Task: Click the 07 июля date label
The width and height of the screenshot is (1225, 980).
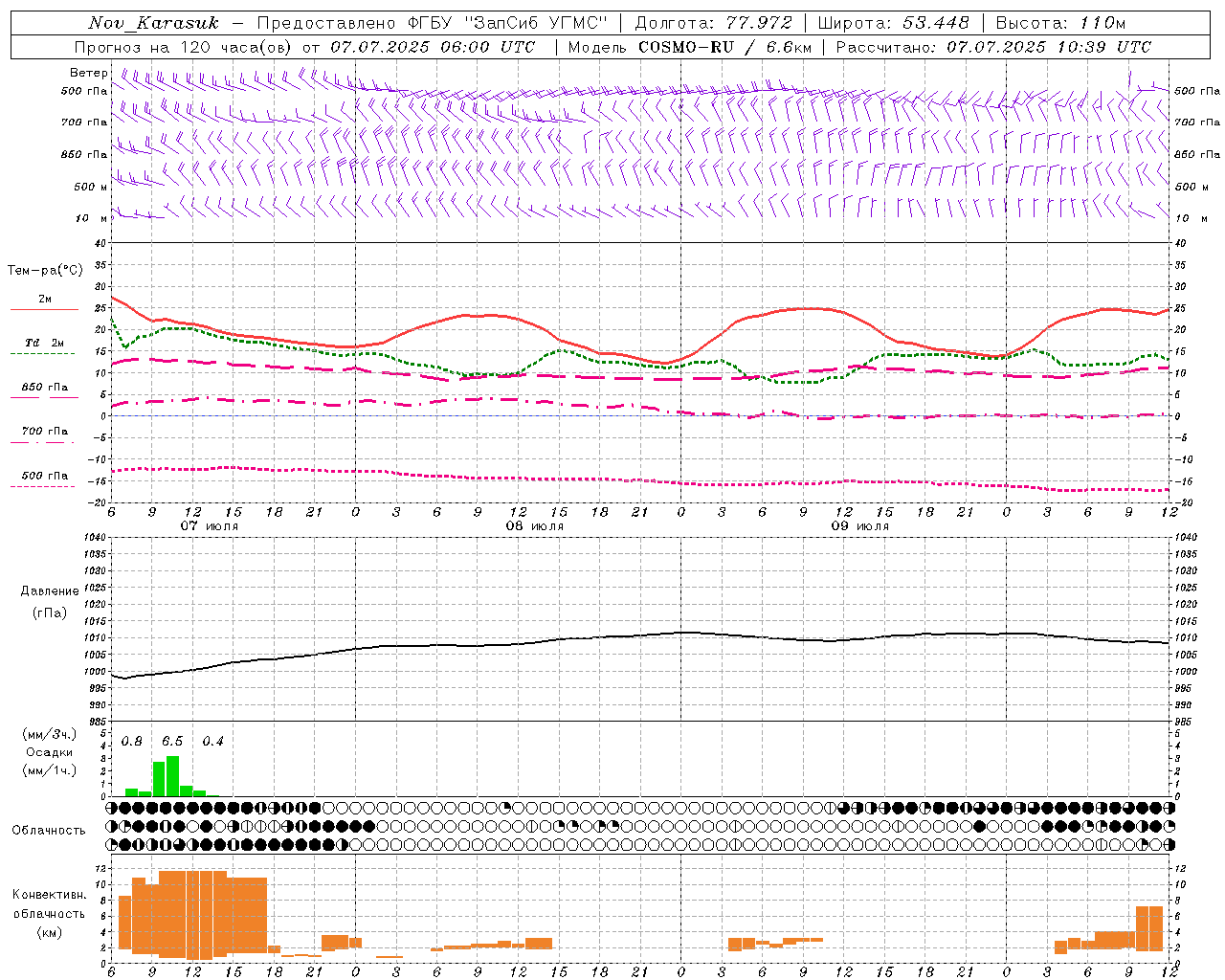Action: [210, 526]
